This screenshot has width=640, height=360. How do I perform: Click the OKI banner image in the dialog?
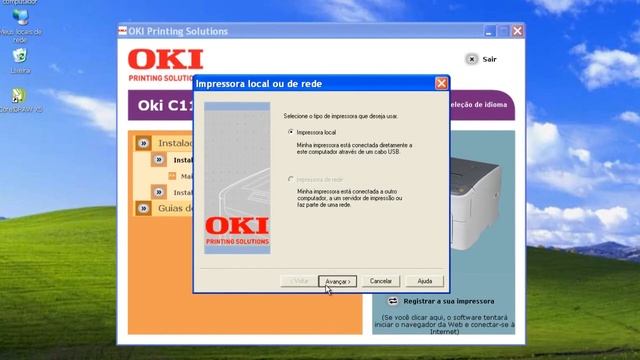(x=237, y=178)
